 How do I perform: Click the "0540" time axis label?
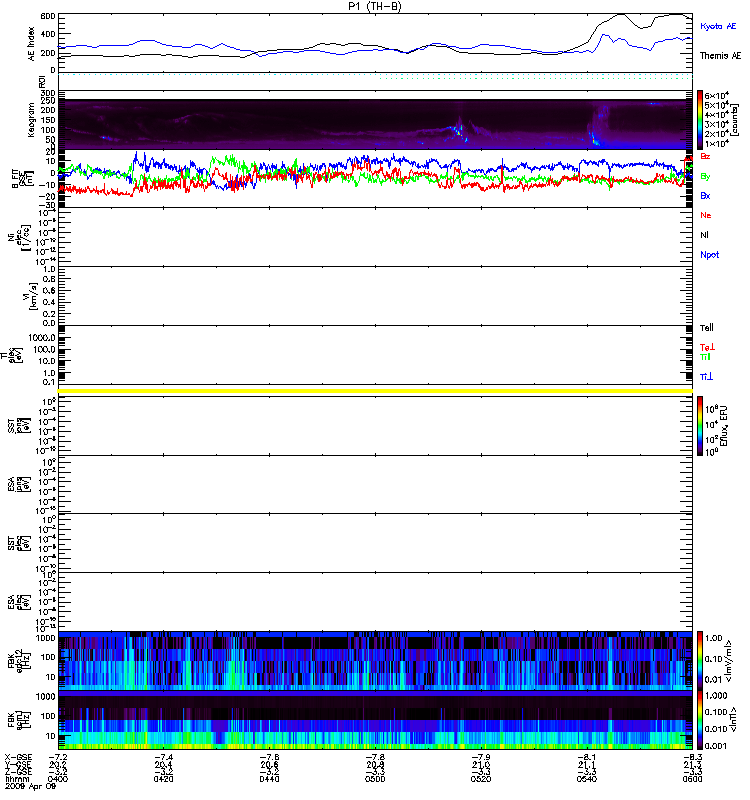pos(587,779)
